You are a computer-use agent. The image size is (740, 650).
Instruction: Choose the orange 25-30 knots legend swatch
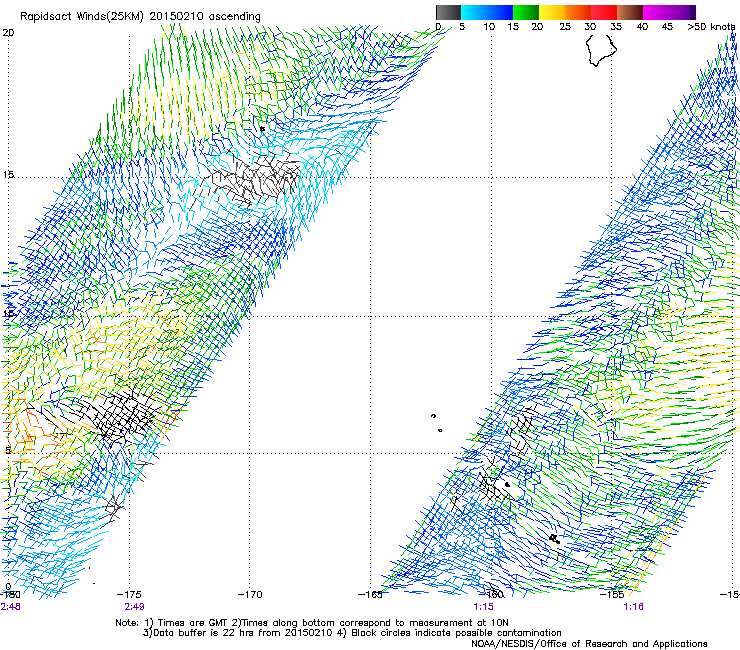578,12
